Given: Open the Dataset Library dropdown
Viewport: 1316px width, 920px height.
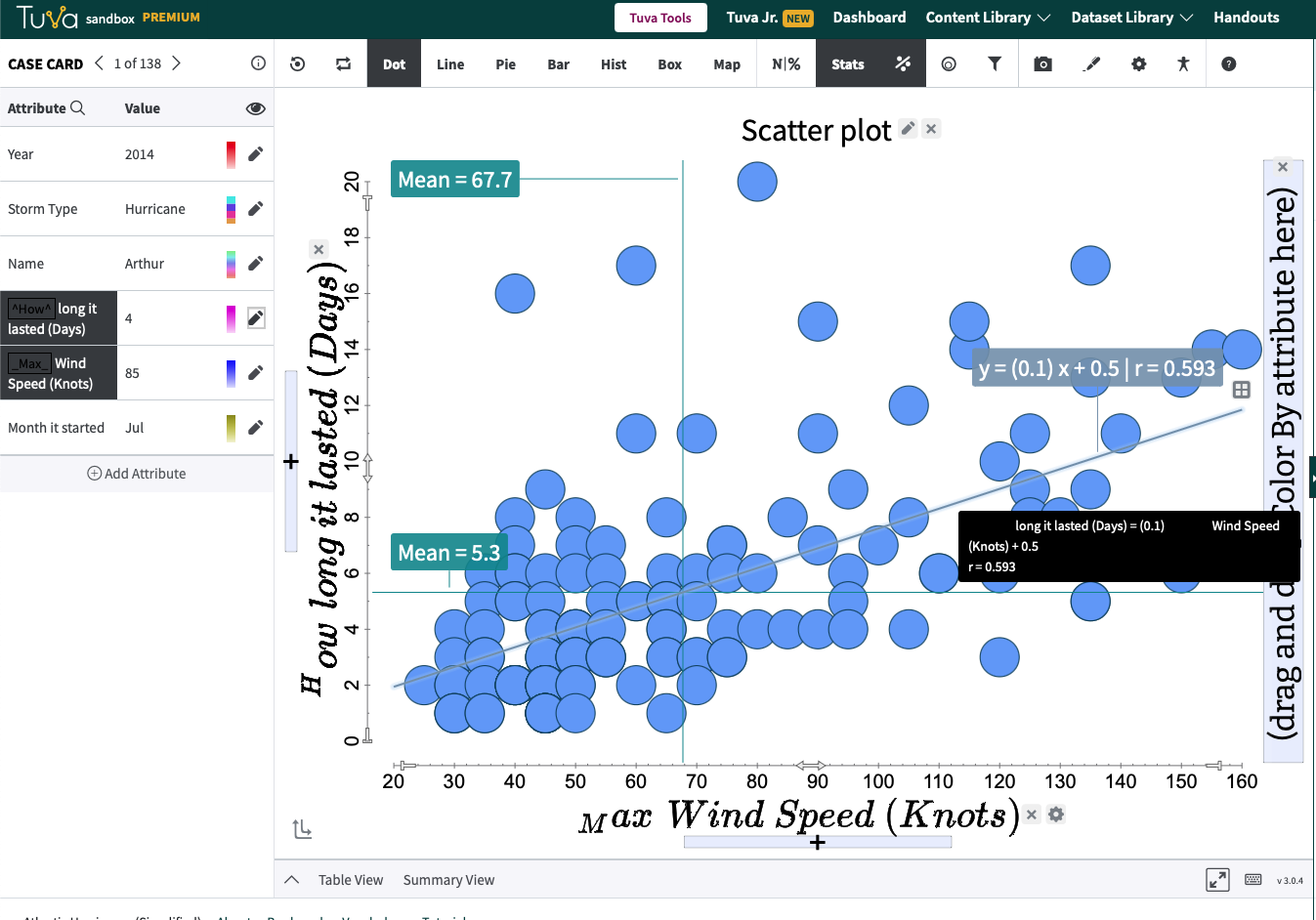Looking at the screenshot, I should point(1131,18).
